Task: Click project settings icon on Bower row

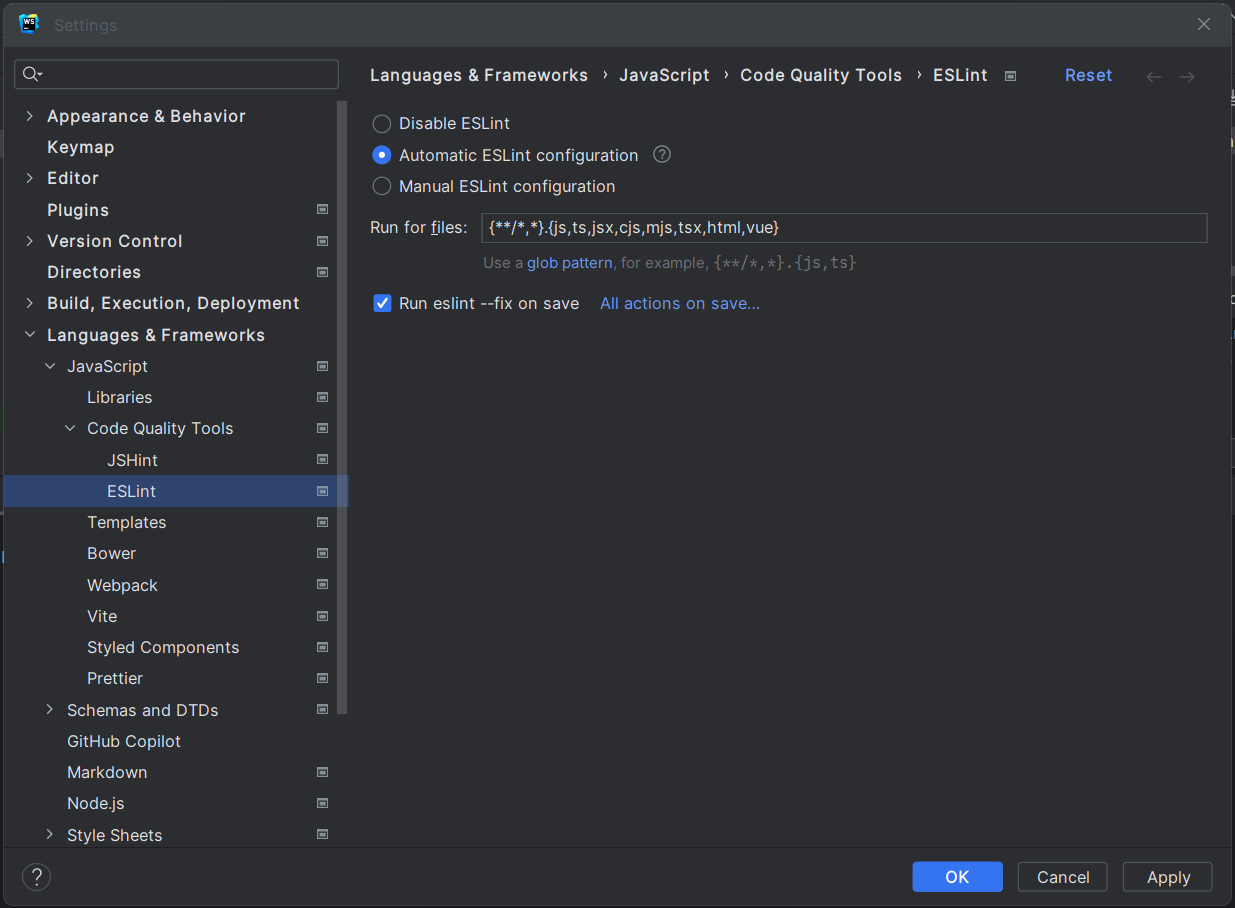Action: coord(322,553)
